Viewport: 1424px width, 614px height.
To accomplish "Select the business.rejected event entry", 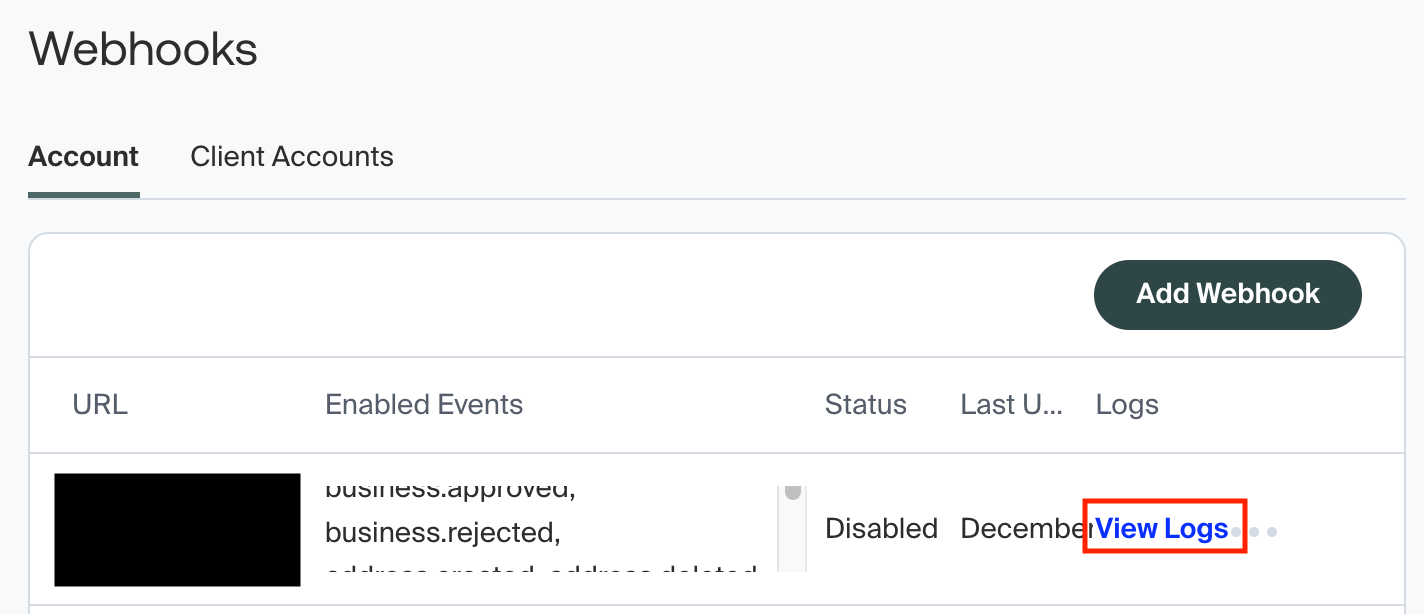I will (443, 532).
